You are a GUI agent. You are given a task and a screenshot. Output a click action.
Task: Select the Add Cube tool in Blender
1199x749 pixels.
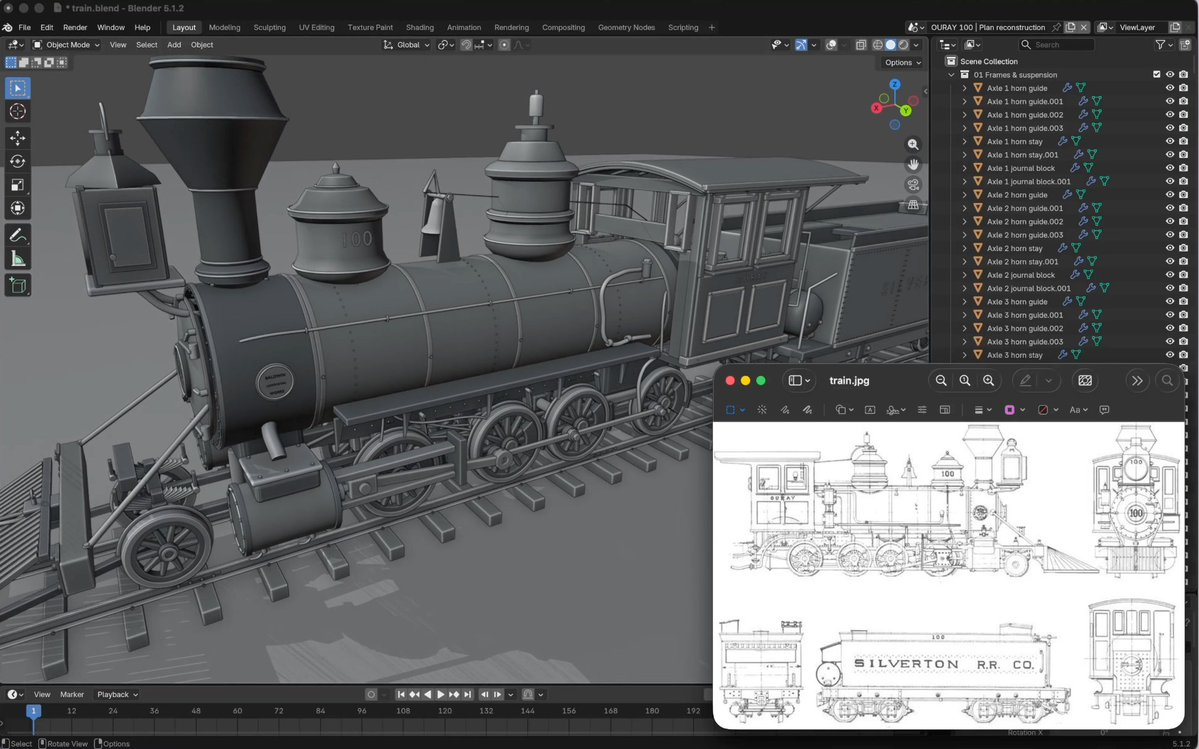(18, 286)
